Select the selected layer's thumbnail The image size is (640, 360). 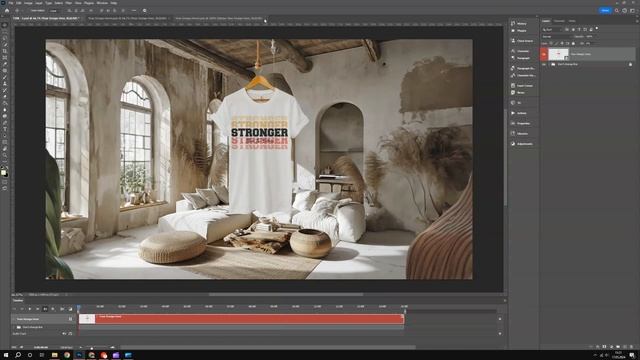[x=558, y=54]
